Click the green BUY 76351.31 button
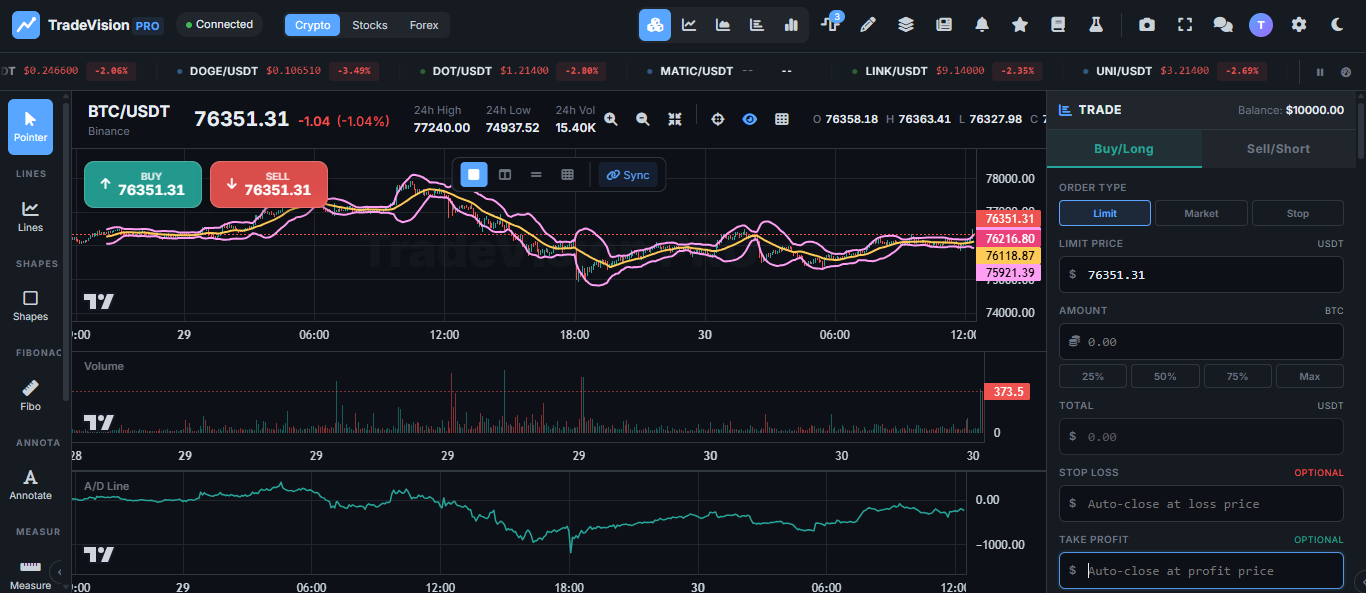Screen dimensions: 1366x593 point(143,184)
